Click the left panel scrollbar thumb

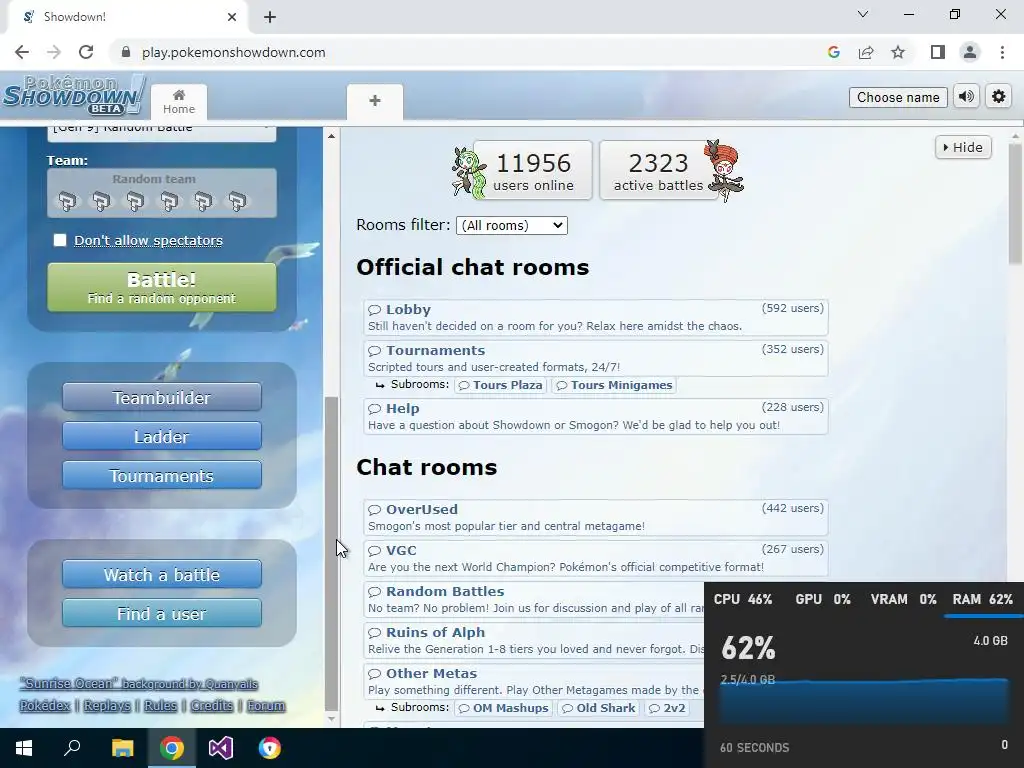click(x=332, y=554)
